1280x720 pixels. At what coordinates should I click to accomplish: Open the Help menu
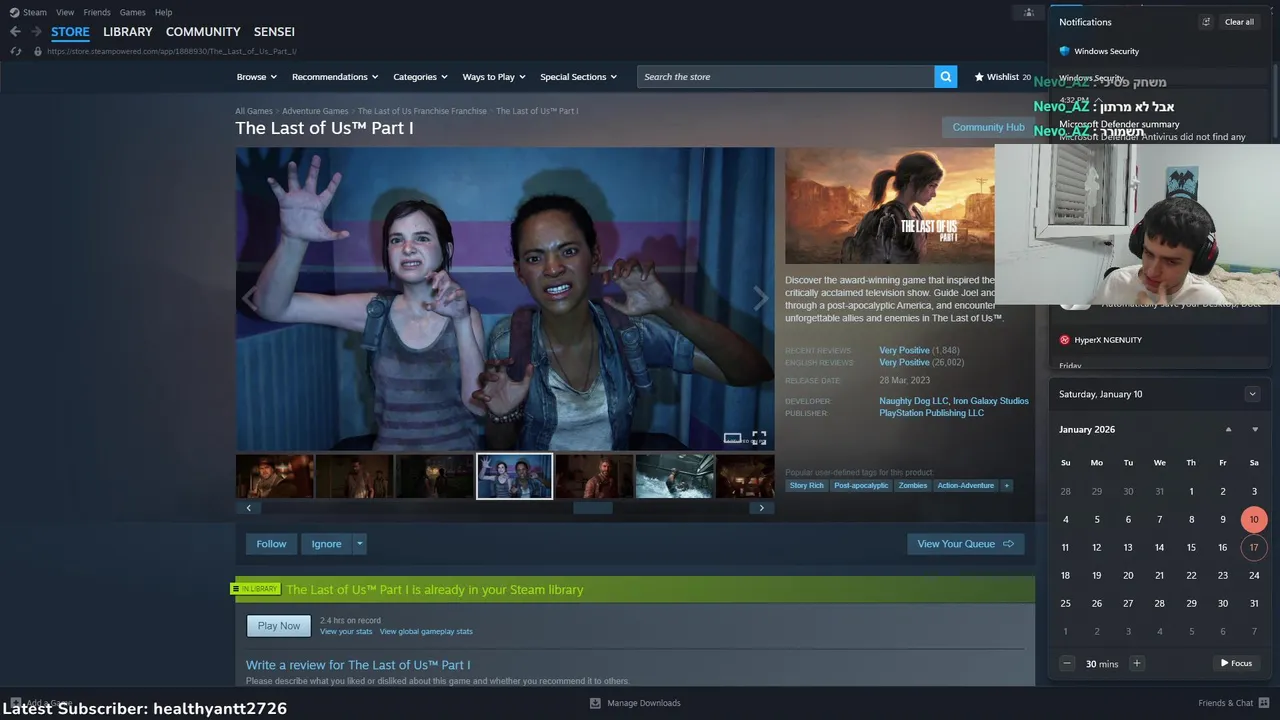point(163,12)
